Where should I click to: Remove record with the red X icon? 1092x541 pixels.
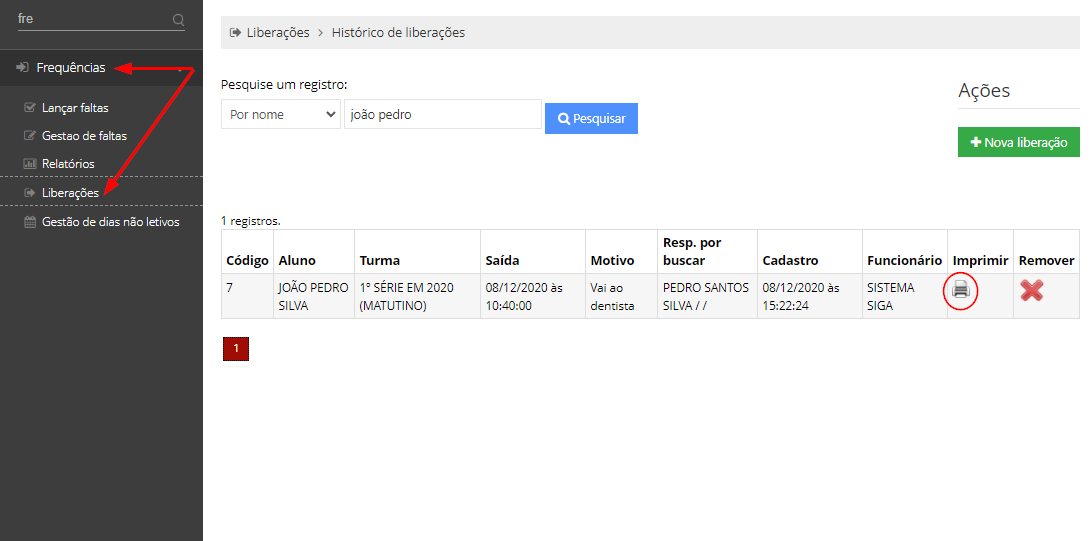[1032, 291]
